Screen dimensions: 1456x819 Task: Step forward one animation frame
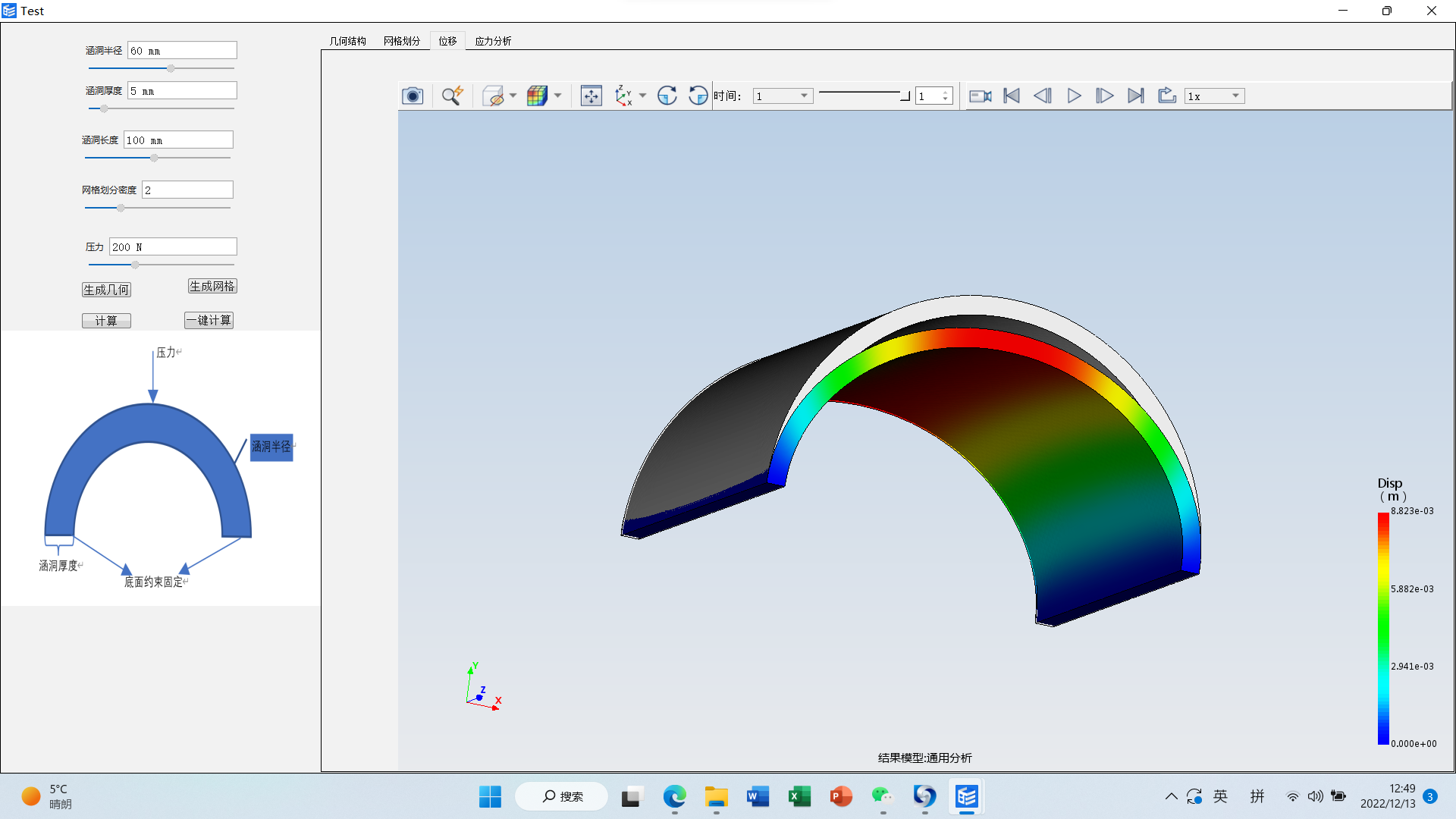(1105, 96)
